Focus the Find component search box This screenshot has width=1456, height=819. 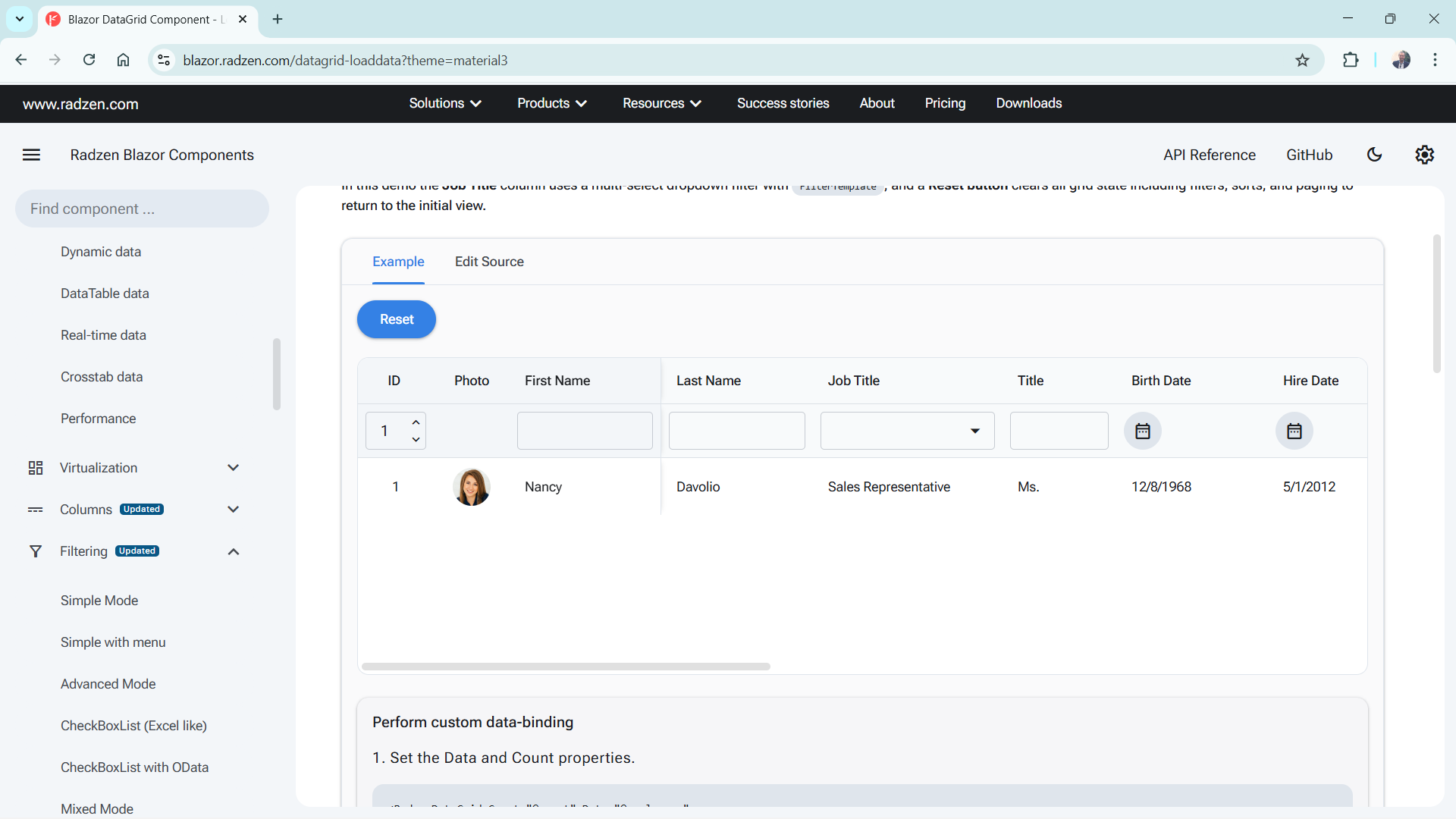142,209
